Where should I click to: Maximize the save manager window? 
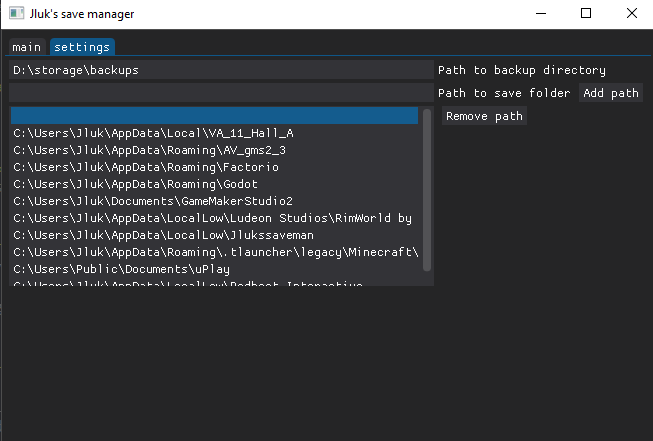pyautogui.click(x=586, y=14)
